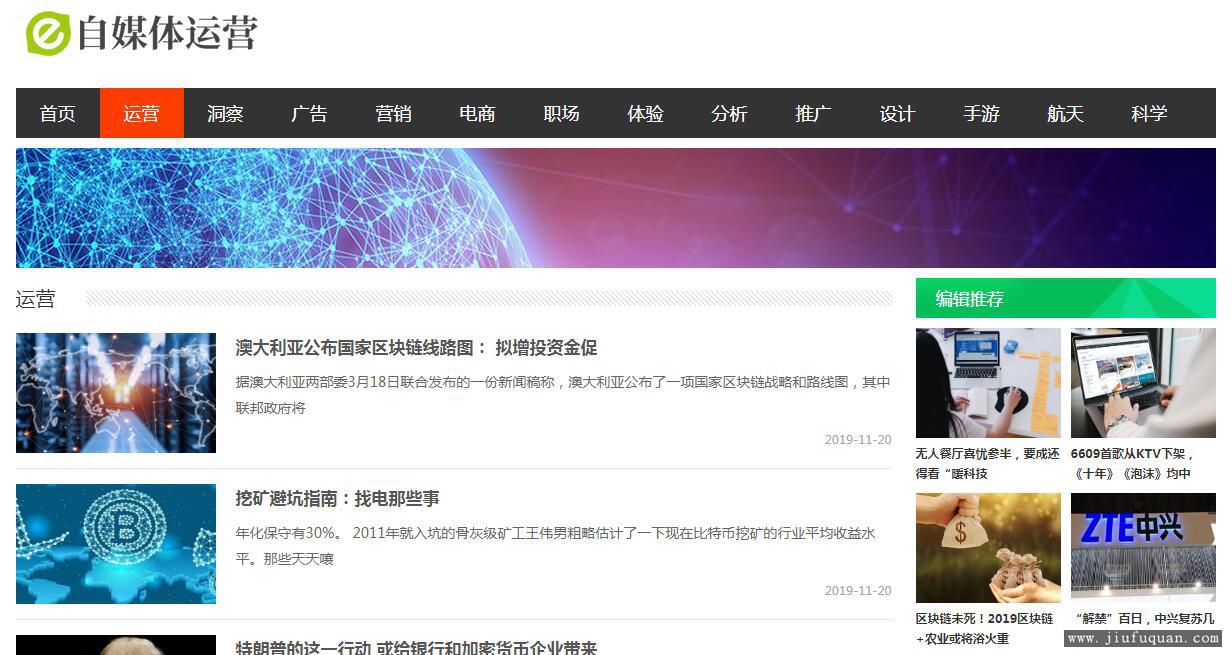This screenshot has width=1232, height=655.
Task: Go to the 洞察 section
Action: tap(226, 113)
